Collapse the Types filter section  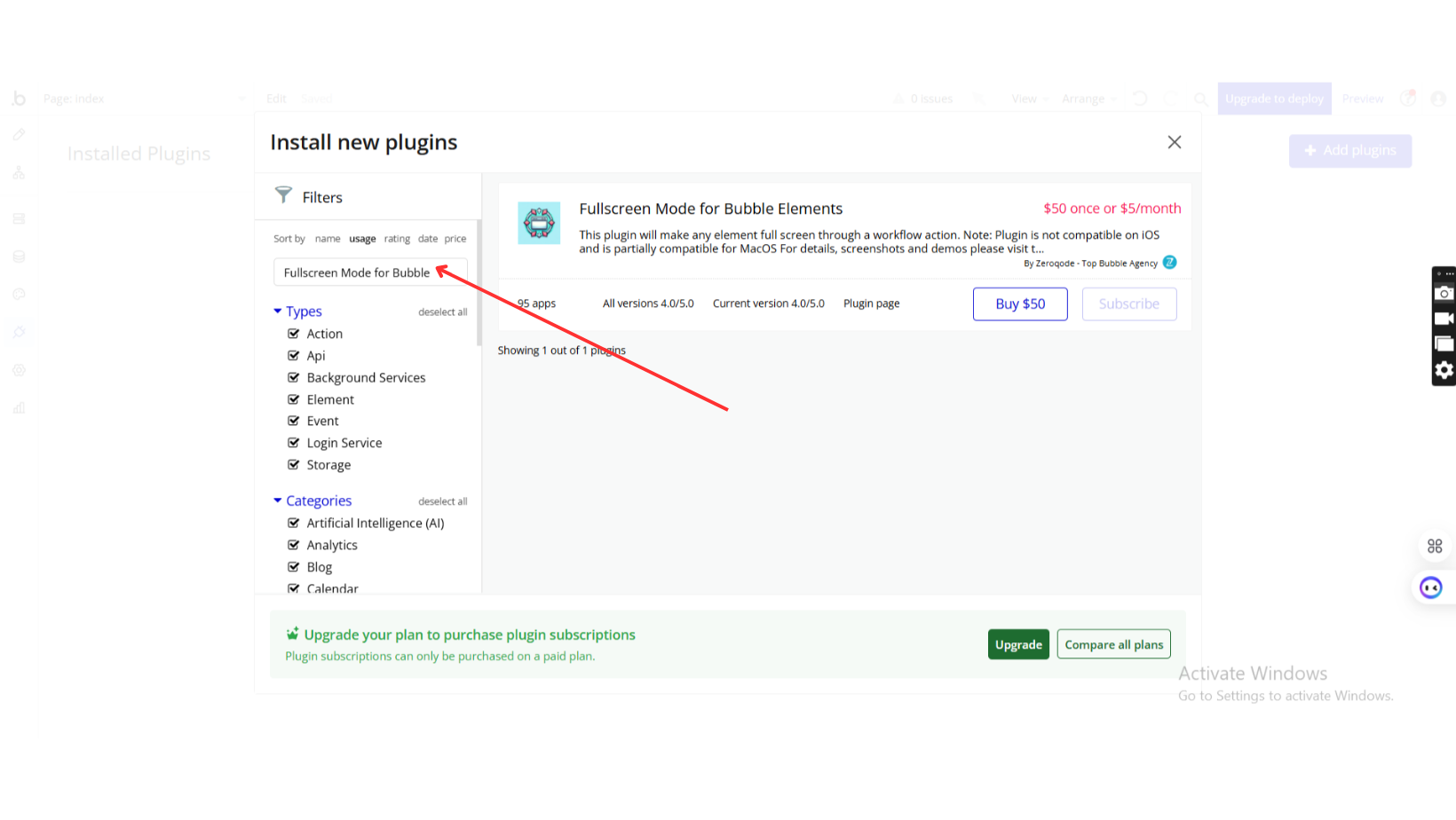pyautogui.click(x=278, y=311)
